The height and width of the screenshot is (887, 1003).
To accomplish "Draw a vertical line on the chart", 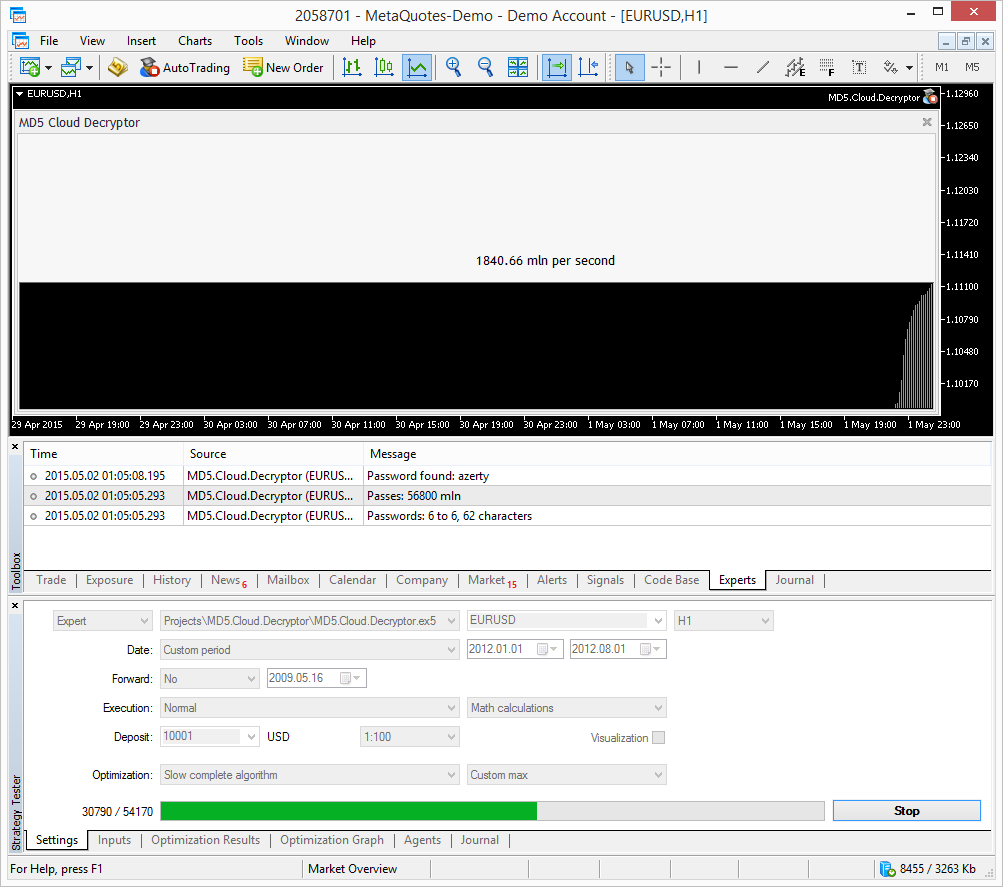I will [697, 67].
